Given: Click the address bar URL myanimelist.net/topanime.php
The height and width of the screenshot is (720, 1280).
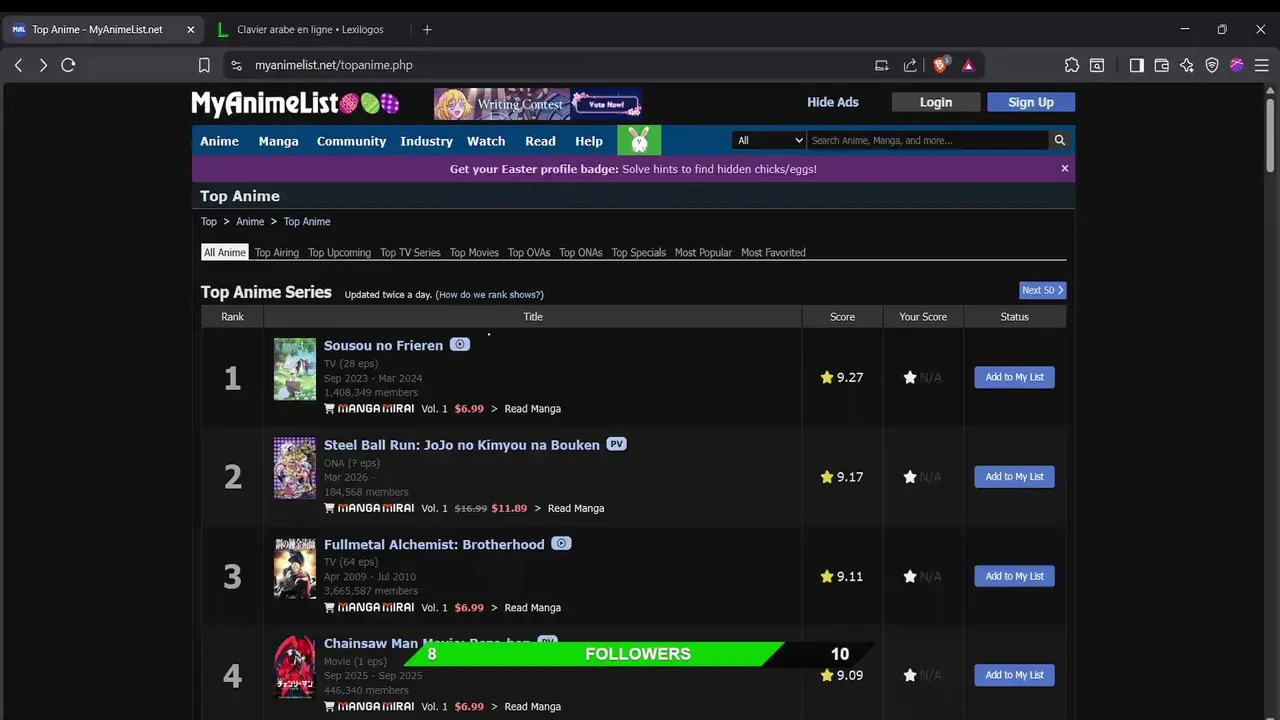Looking at the screenshot, I should tap(334, 65).
